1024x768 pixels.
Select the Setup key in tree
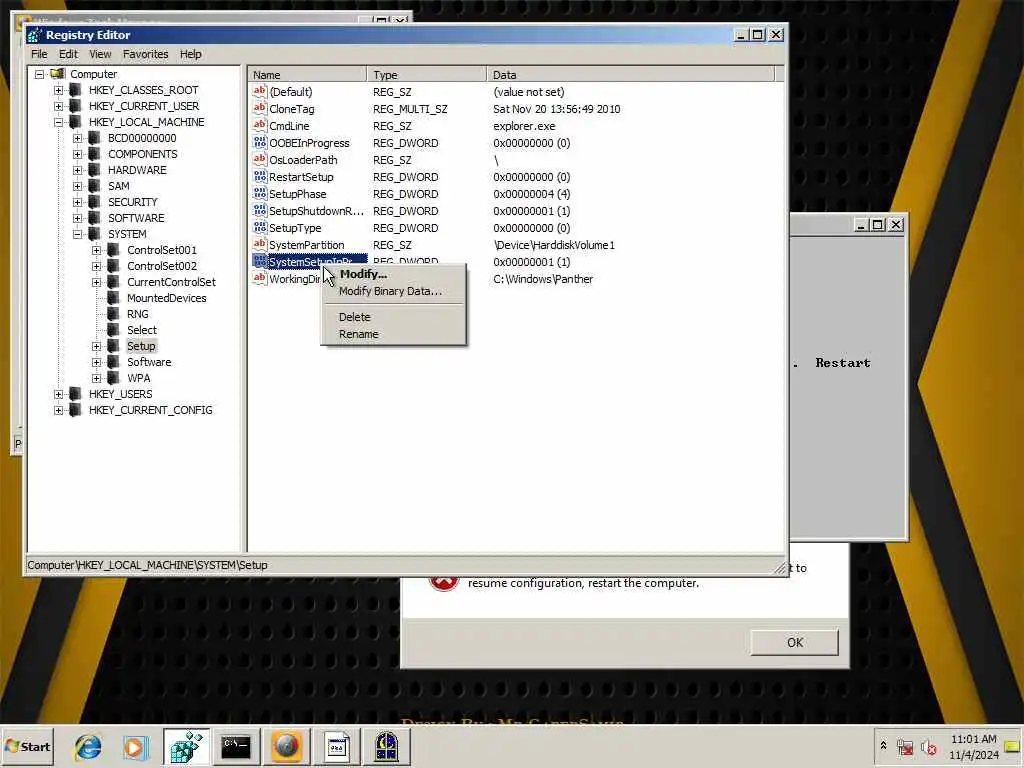pyautogui.click(x=141, y=346)
